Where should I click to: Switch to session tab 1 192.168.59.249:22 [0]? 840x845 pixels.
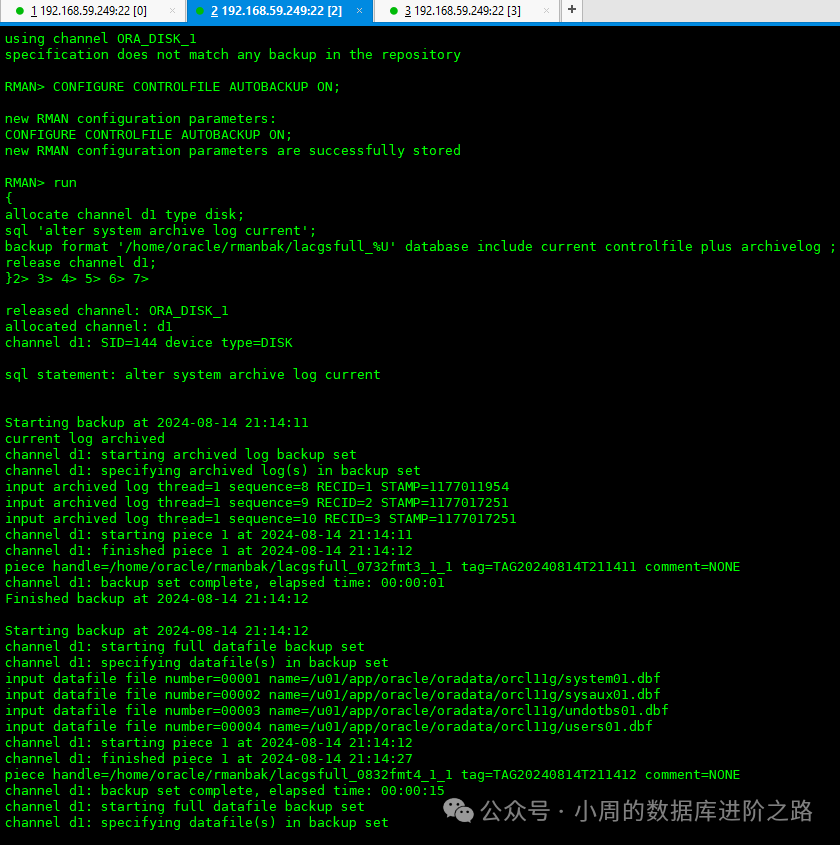89,11
